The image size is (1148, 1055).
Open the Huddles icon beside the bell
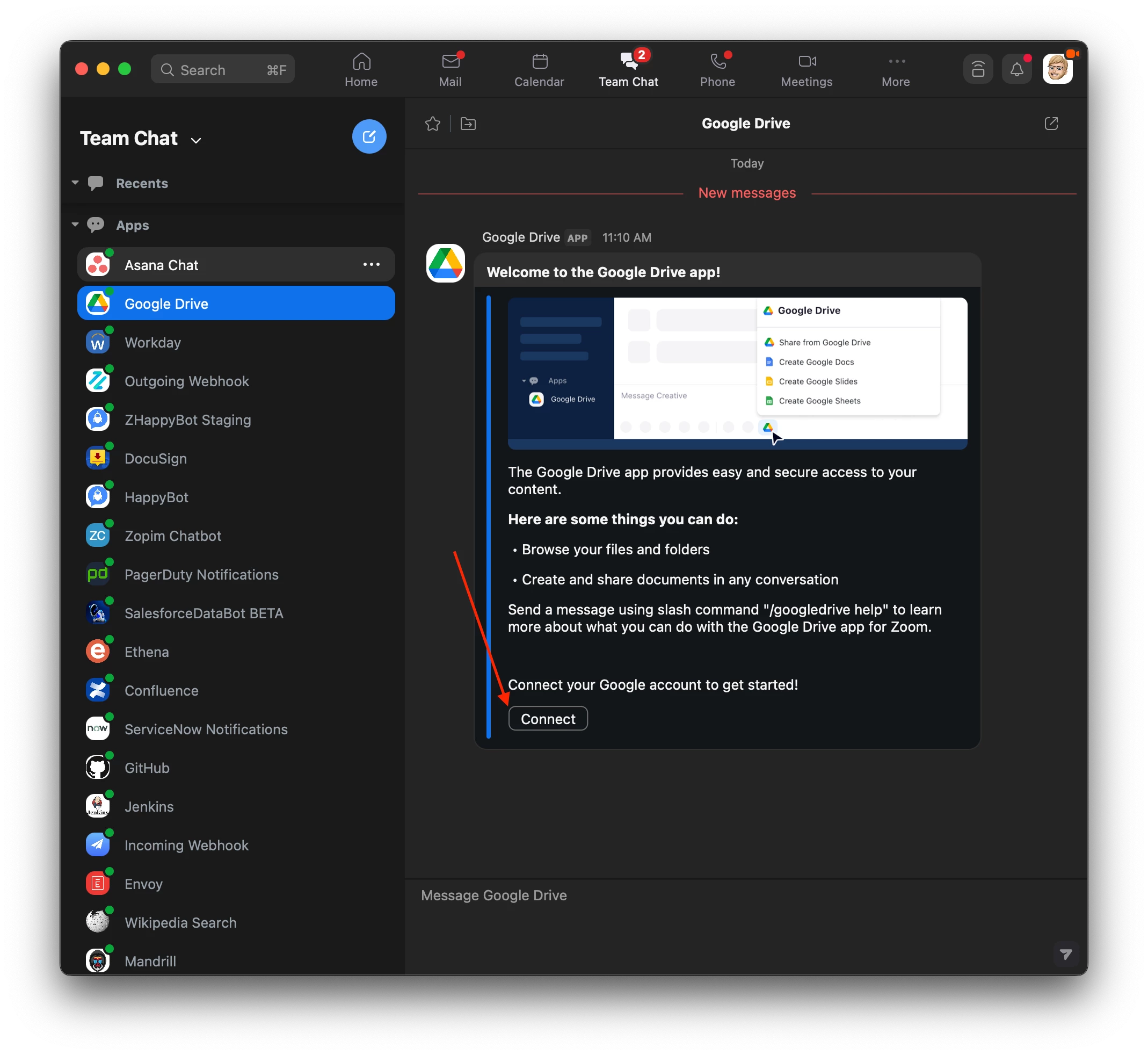point(977,70)
